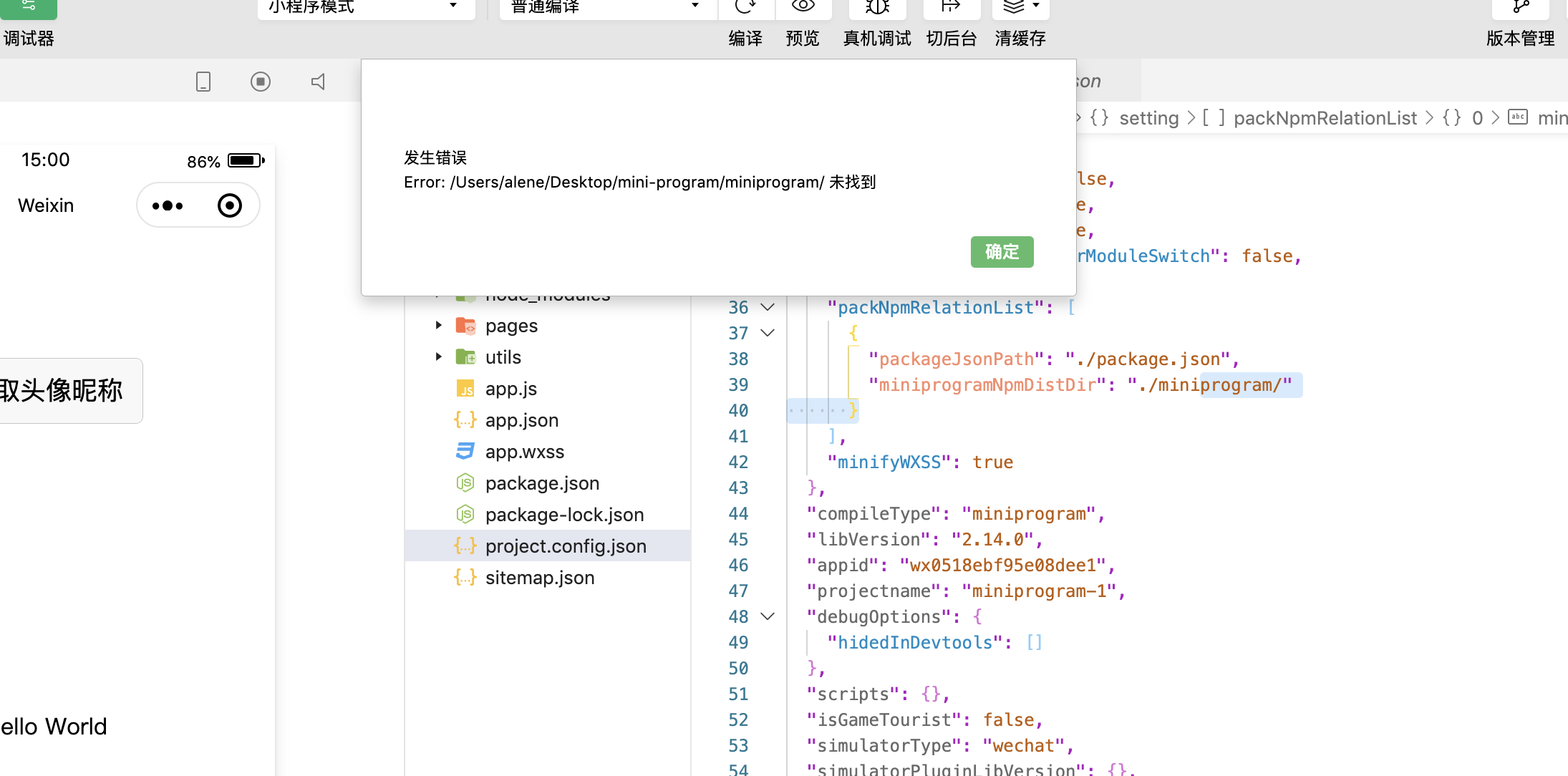Click the simulator capsule record button

coord(229,205)
